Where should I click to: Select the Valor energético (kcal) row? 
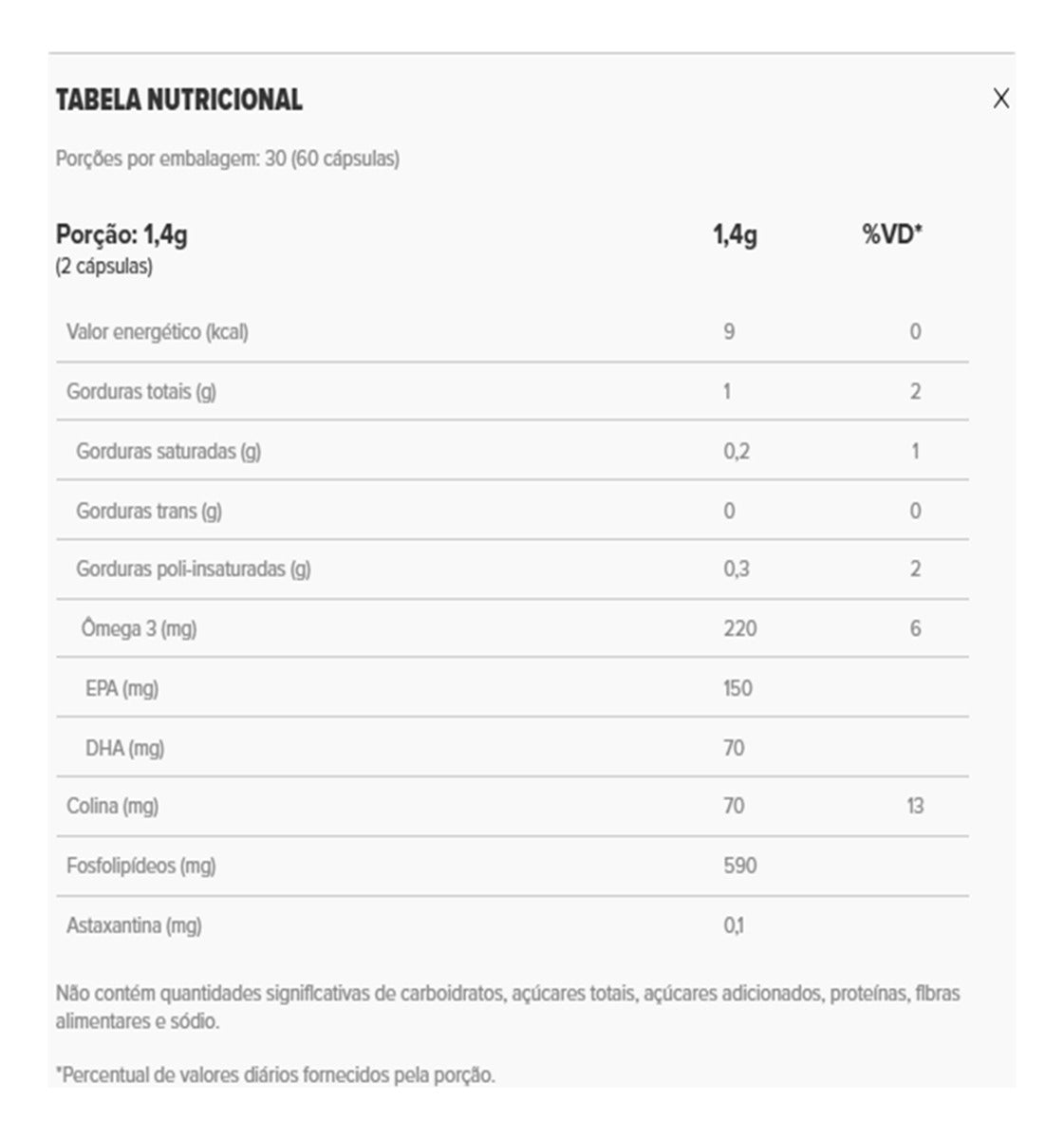[x=513, y=332]
